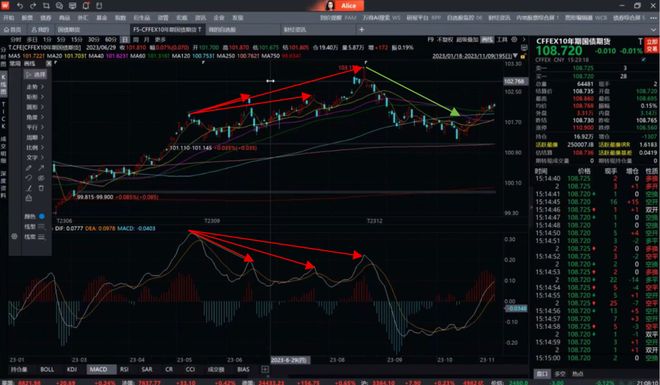
Task: Click the T icon beside CFFEX10年期国债期货 title
Action: [x=640, y=41]
